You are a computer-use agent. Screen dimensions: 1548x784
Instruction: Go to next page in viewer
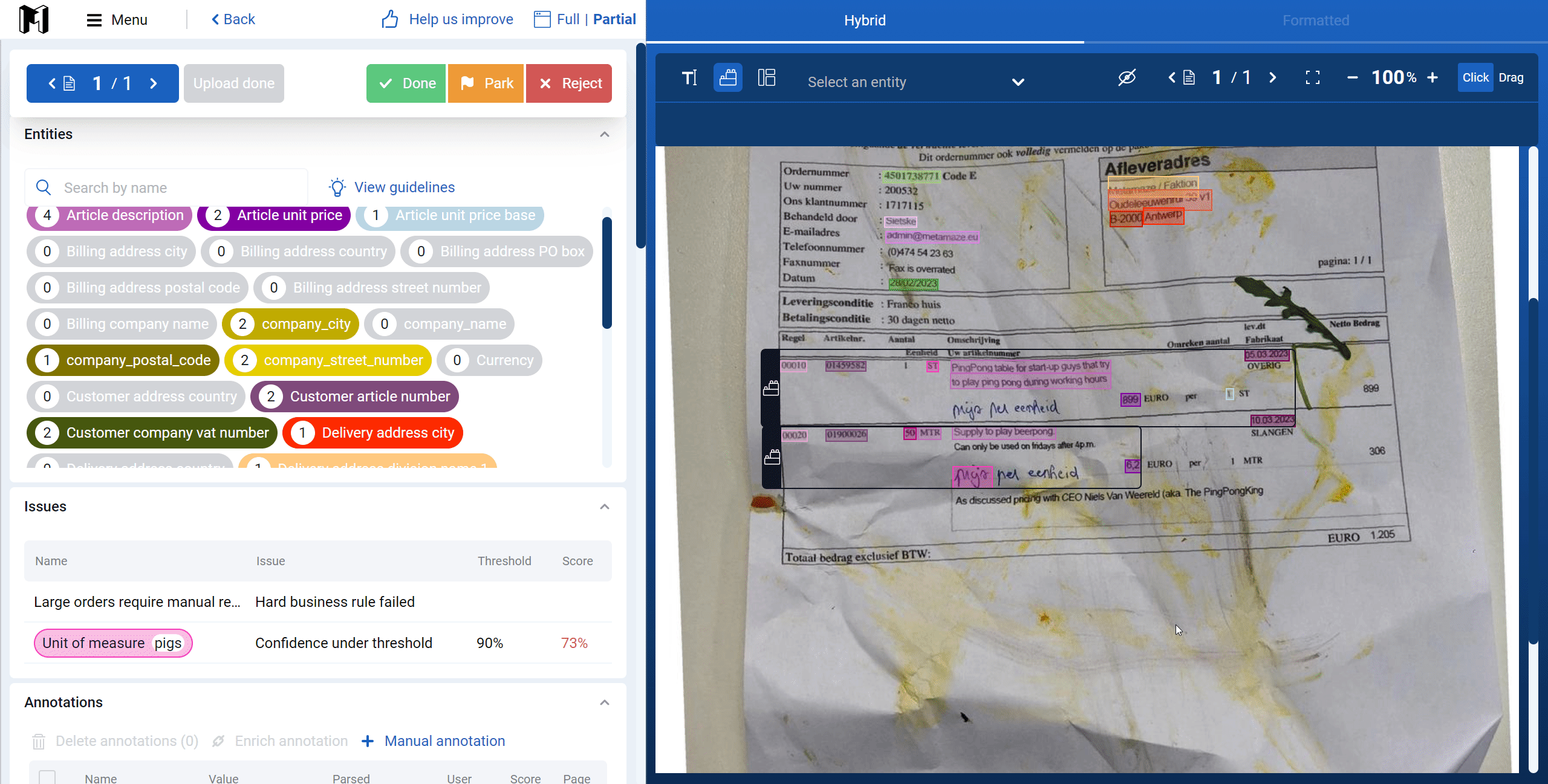1272,77
